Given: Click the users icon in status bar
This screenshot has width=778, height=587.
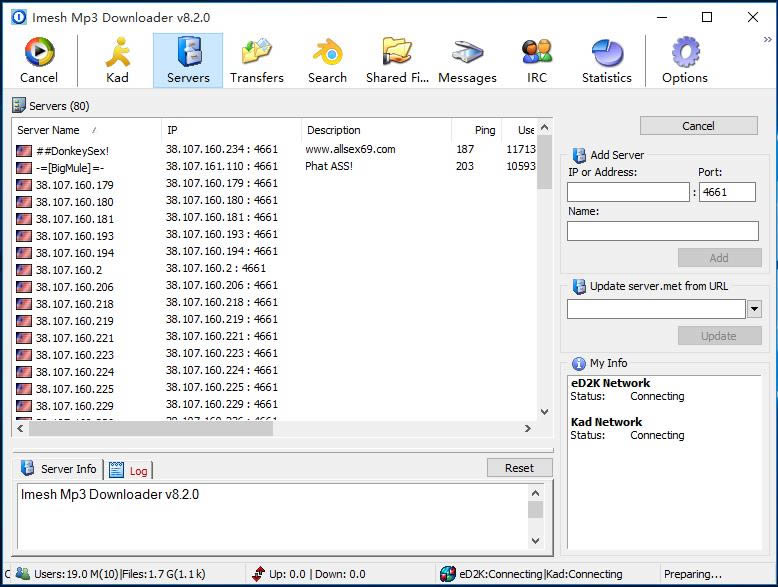Looking at the screenshot, I should pos(23,574).
